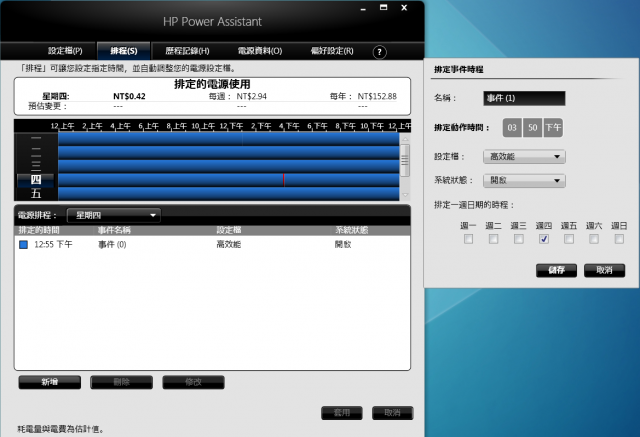Open the help question mark icon

[x=380, y=52]
